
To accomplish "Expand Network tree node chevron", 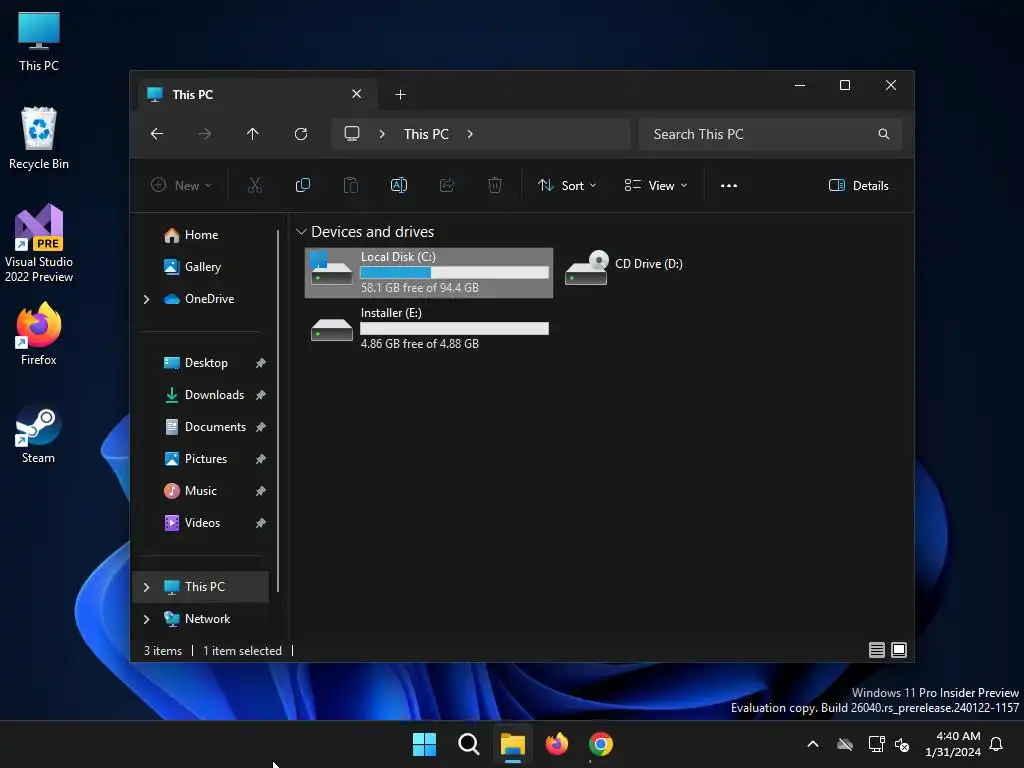I will 146,619.
